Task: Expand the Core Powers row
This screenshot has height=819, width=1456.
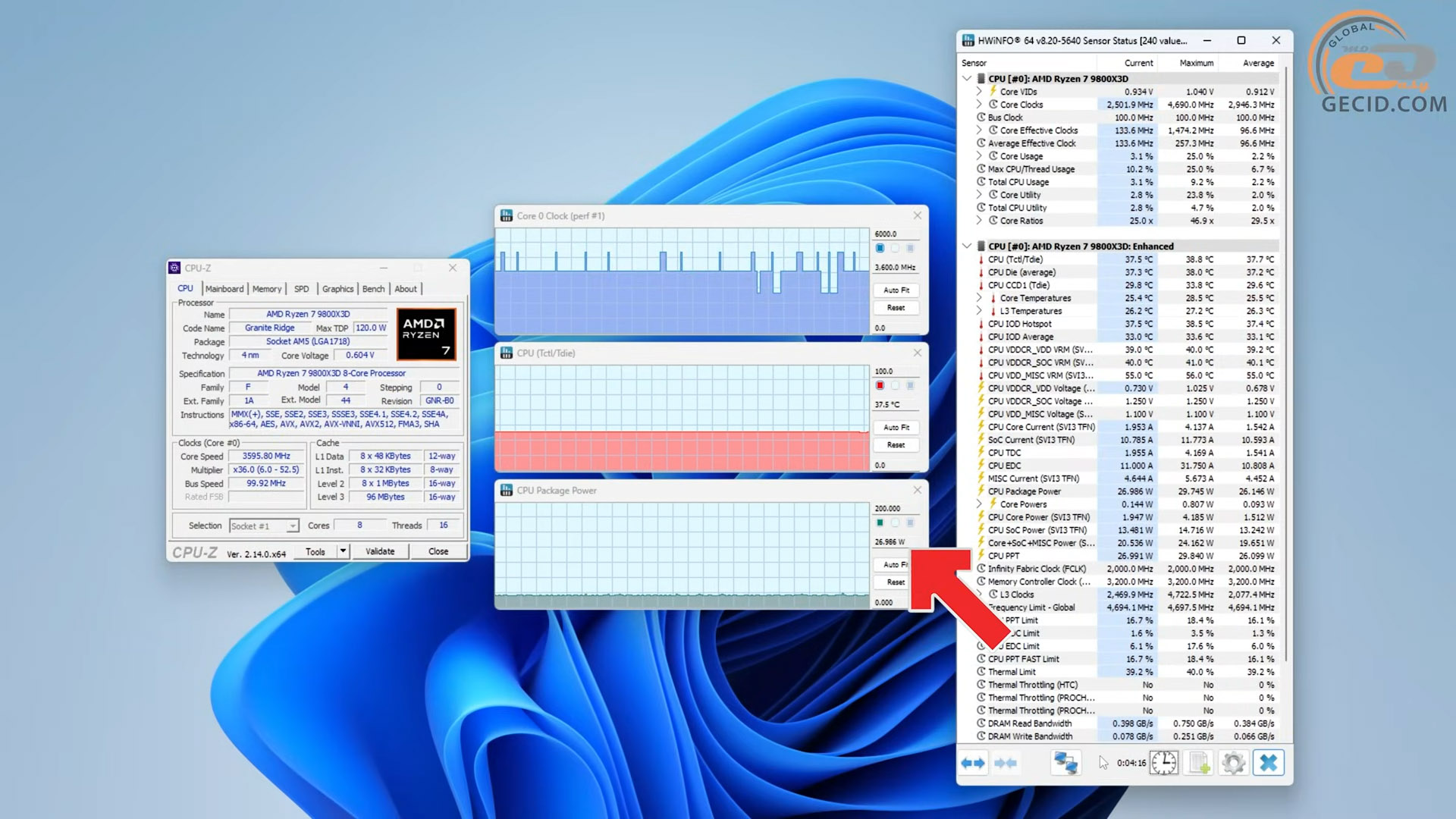Action: 979,504
